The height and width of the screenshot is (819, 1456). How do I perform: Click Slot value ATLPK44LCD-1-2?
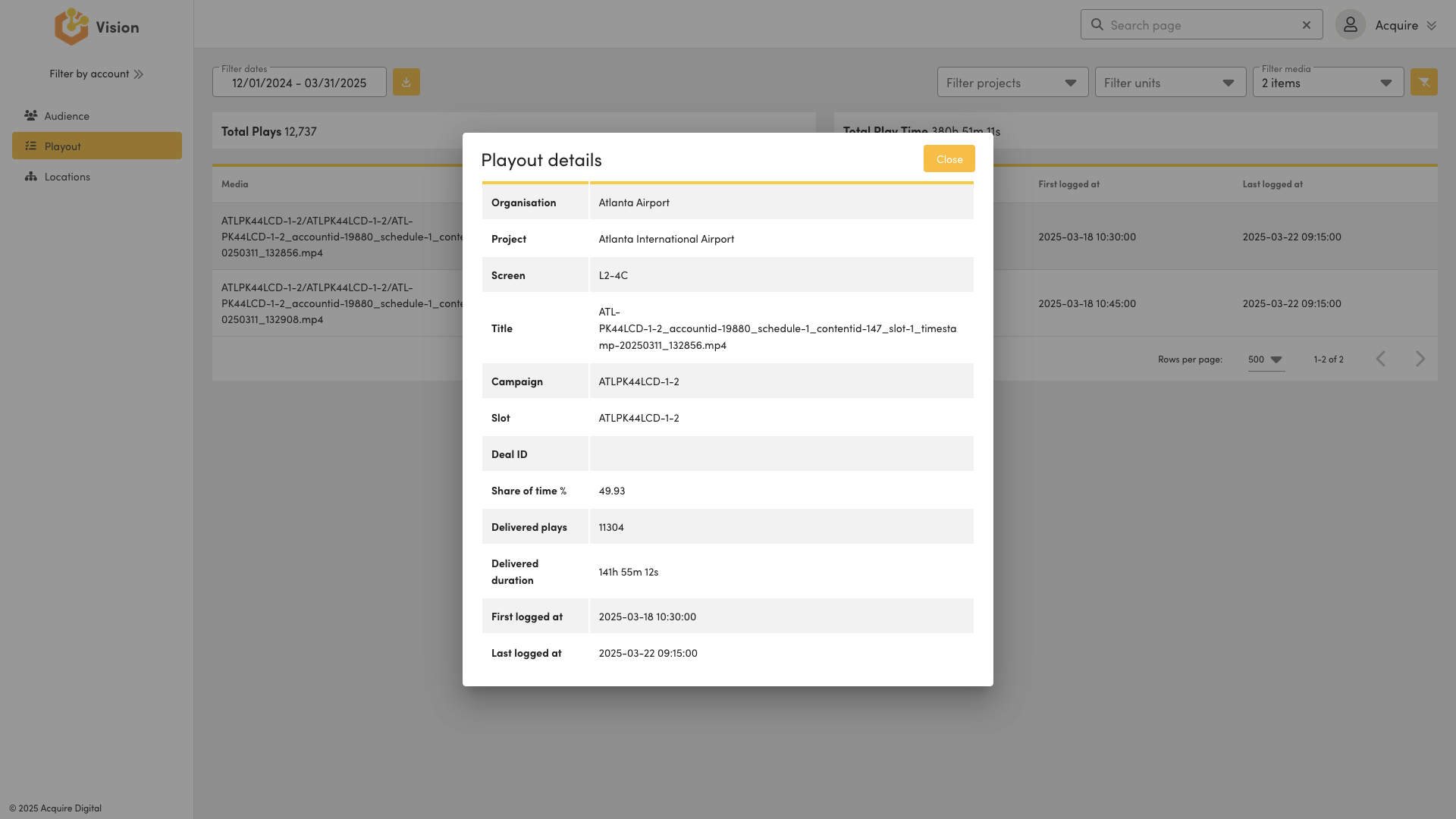click(x=639, y=418)
